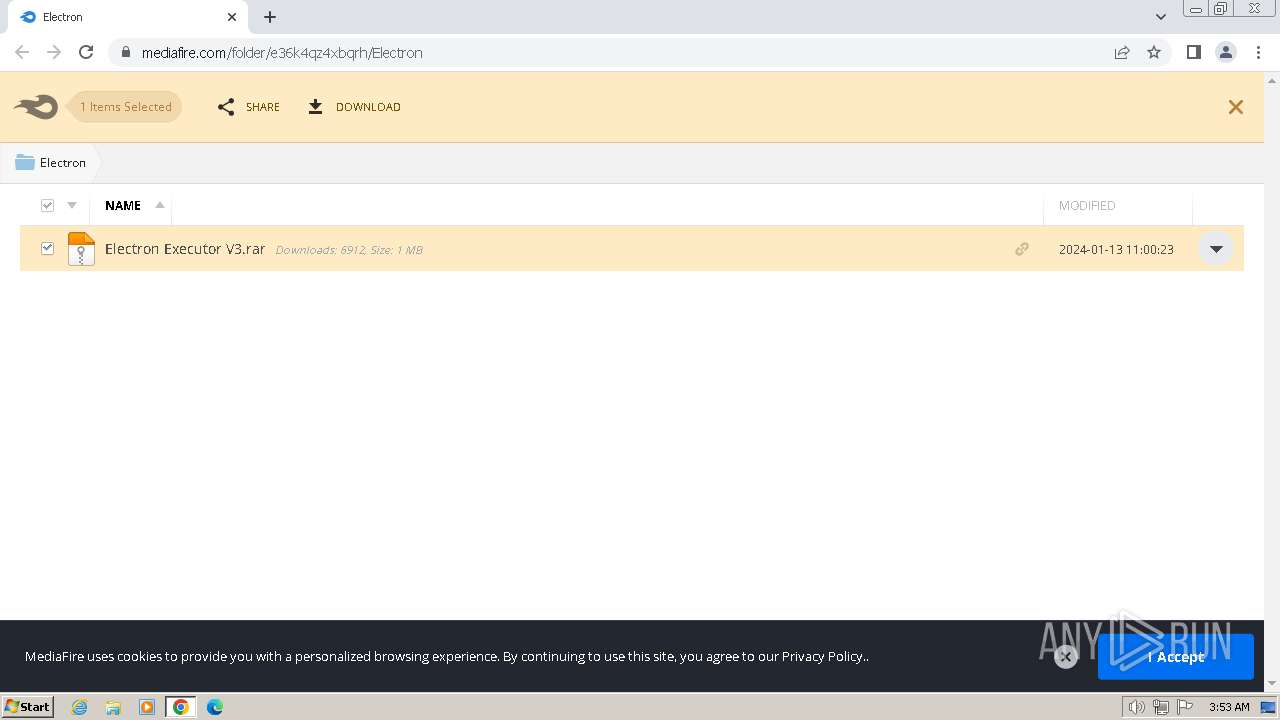The width and height of the screenshot is (1280, 720).
Task: Go forward in browser history
Action: pyautogui.click(x=54, y=52)
